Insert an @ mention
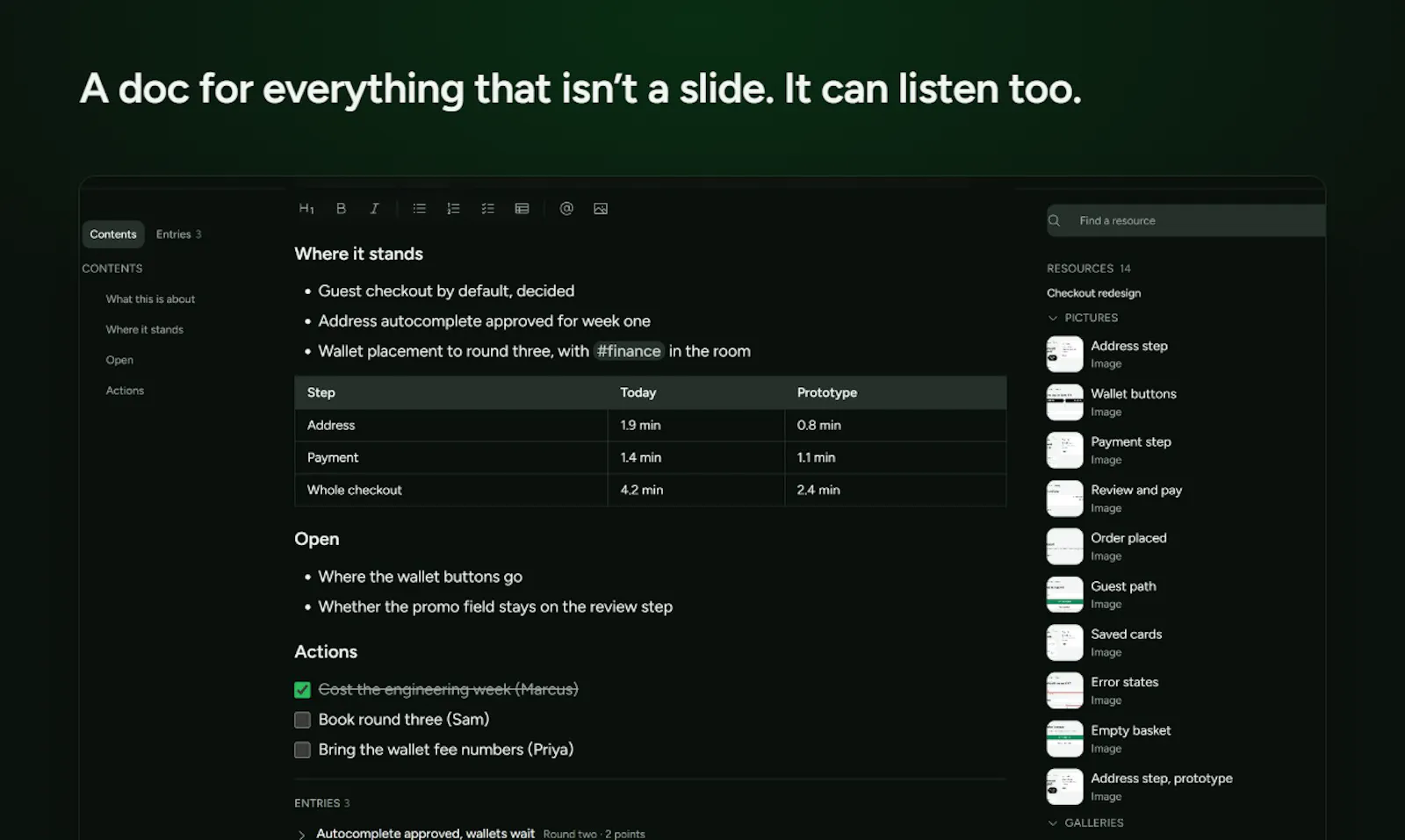The height and width of the screenshot is (840, 1405). point(566,209)
